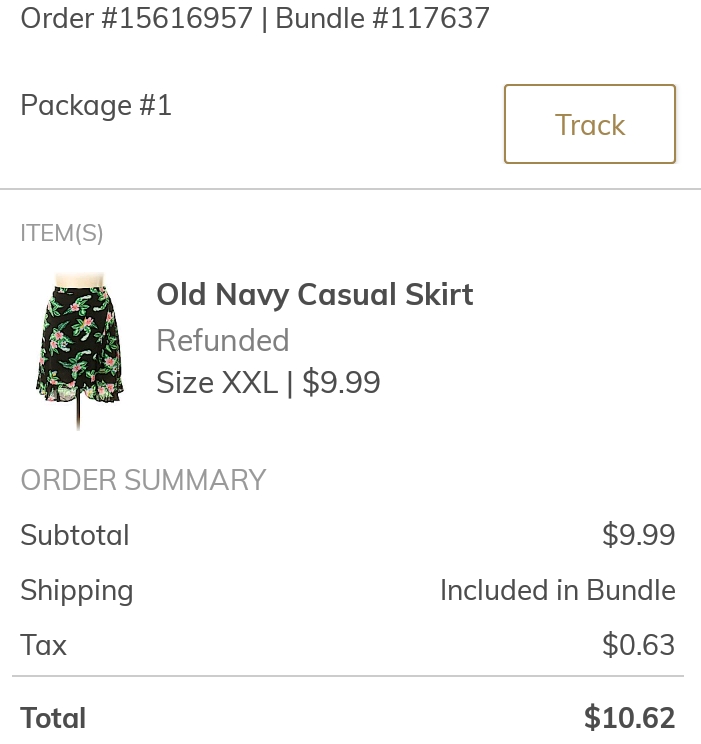Click the $10.62 total amount
Screen dimensions: 701x744
click(629, 718)
